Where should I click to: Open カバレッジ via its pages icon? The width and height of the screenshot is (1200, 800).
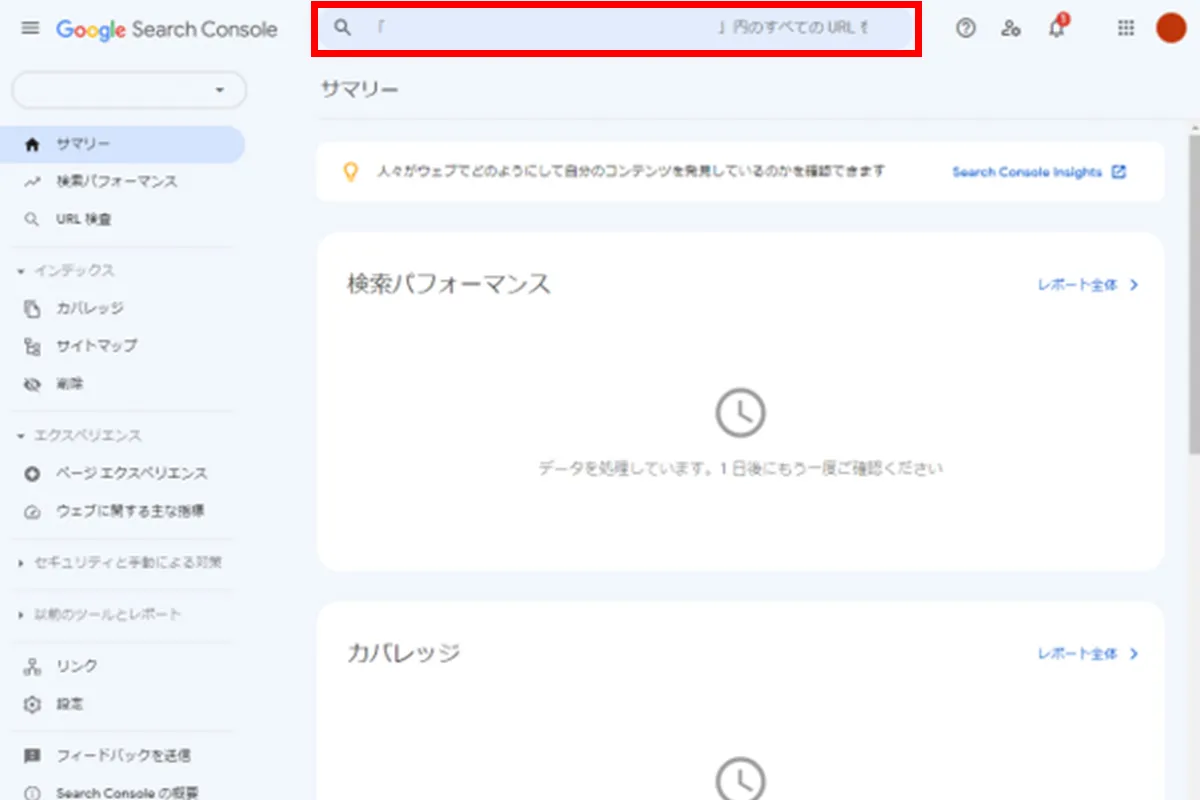[x=32, y=308]
